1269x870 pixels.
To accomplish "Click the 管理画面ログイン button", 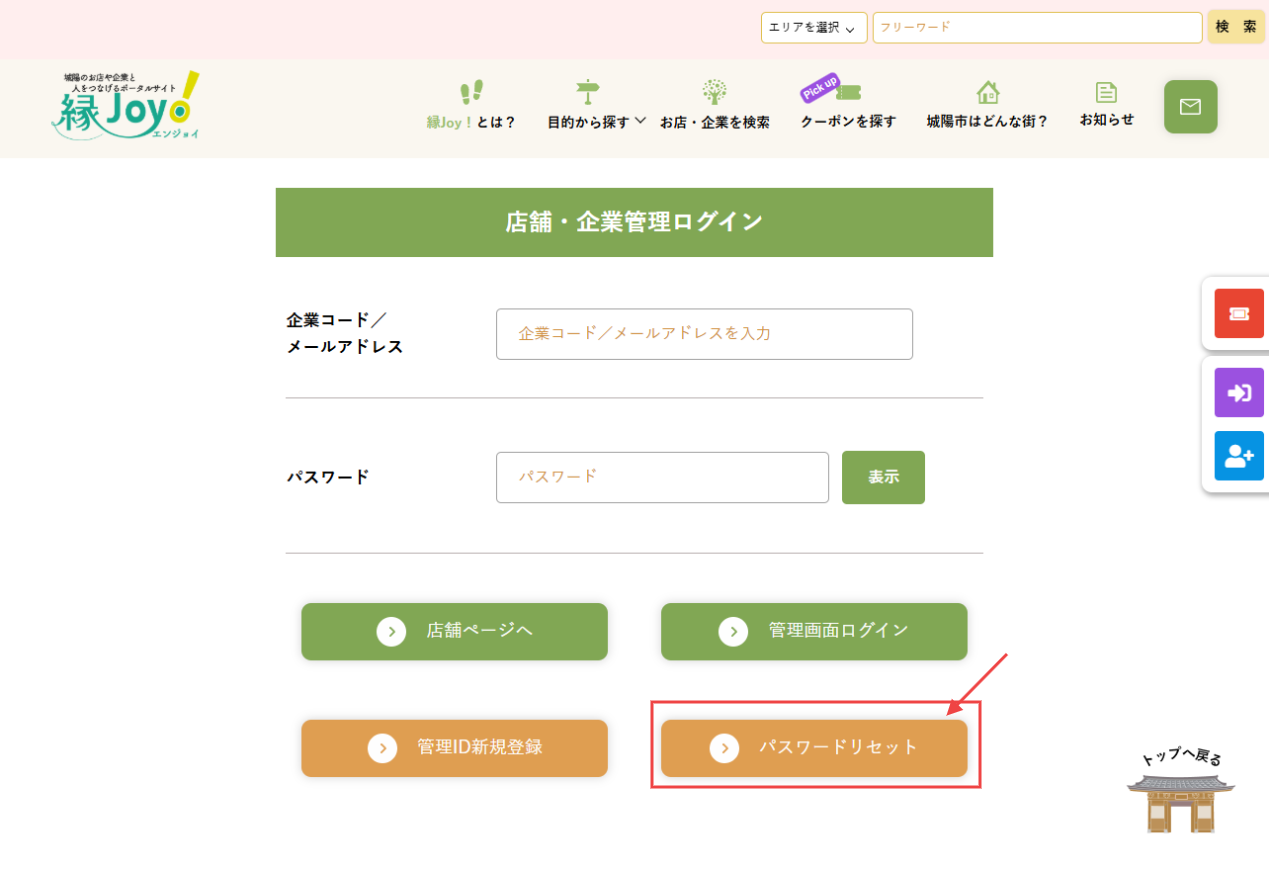I will 813,631.
